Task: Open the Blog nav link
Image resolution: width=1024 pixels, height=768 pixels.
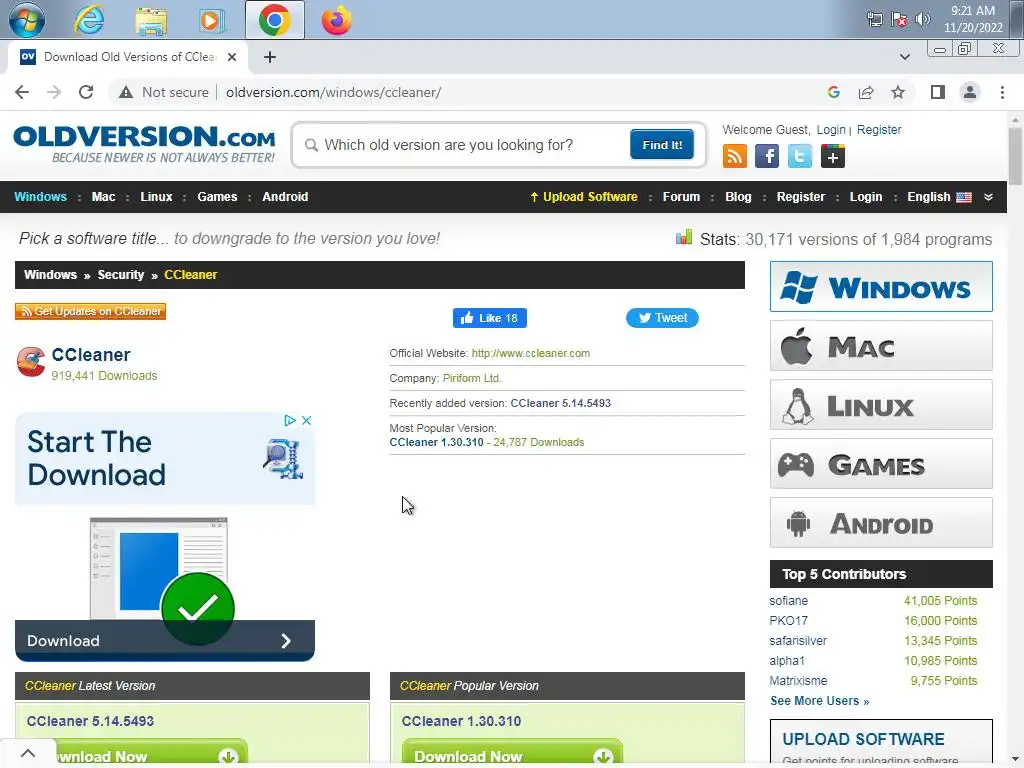Action: [x=738, y=197]
